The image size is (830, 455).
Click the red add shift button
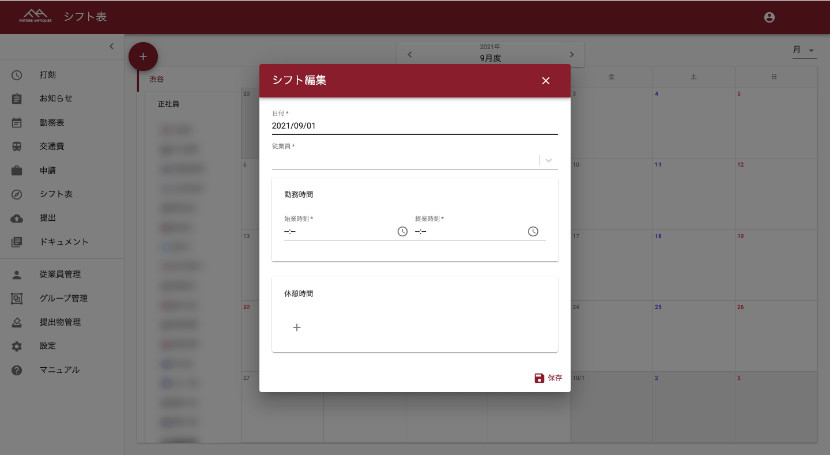[143, 57]
